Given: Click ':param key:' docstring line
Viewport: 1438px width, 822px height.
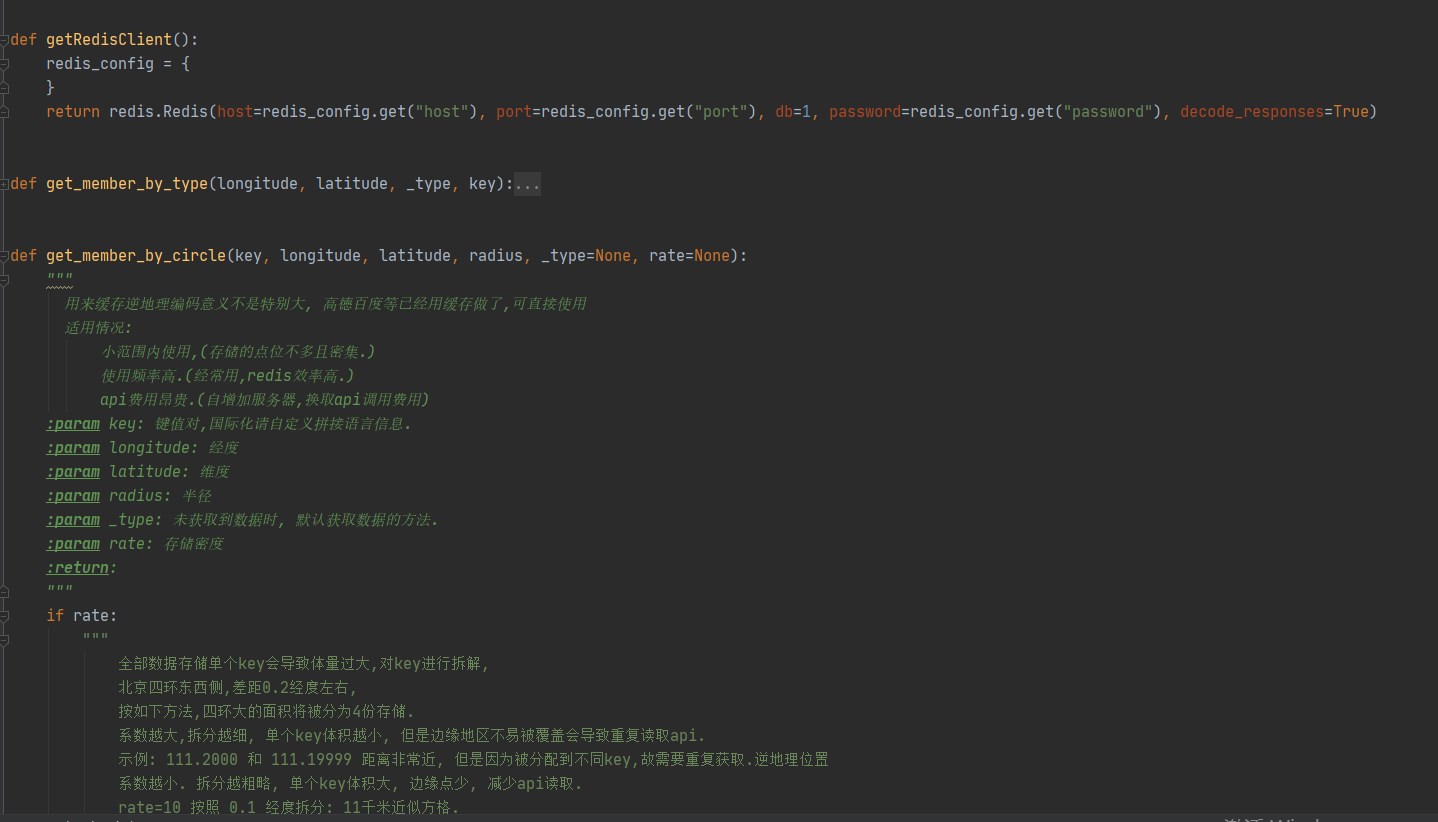Looking at the screenshot, I should [229, 424].
